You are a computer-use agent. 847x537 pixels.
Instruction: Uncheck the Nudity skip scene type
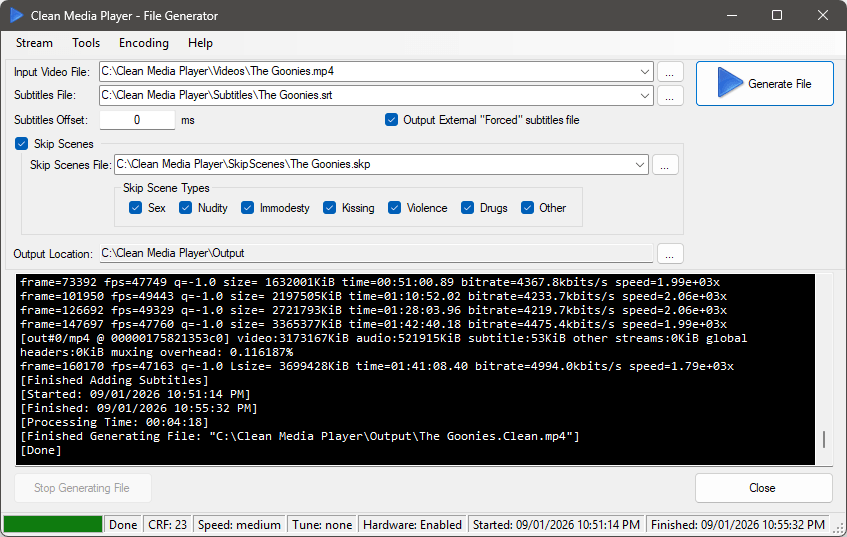point(185,208)
